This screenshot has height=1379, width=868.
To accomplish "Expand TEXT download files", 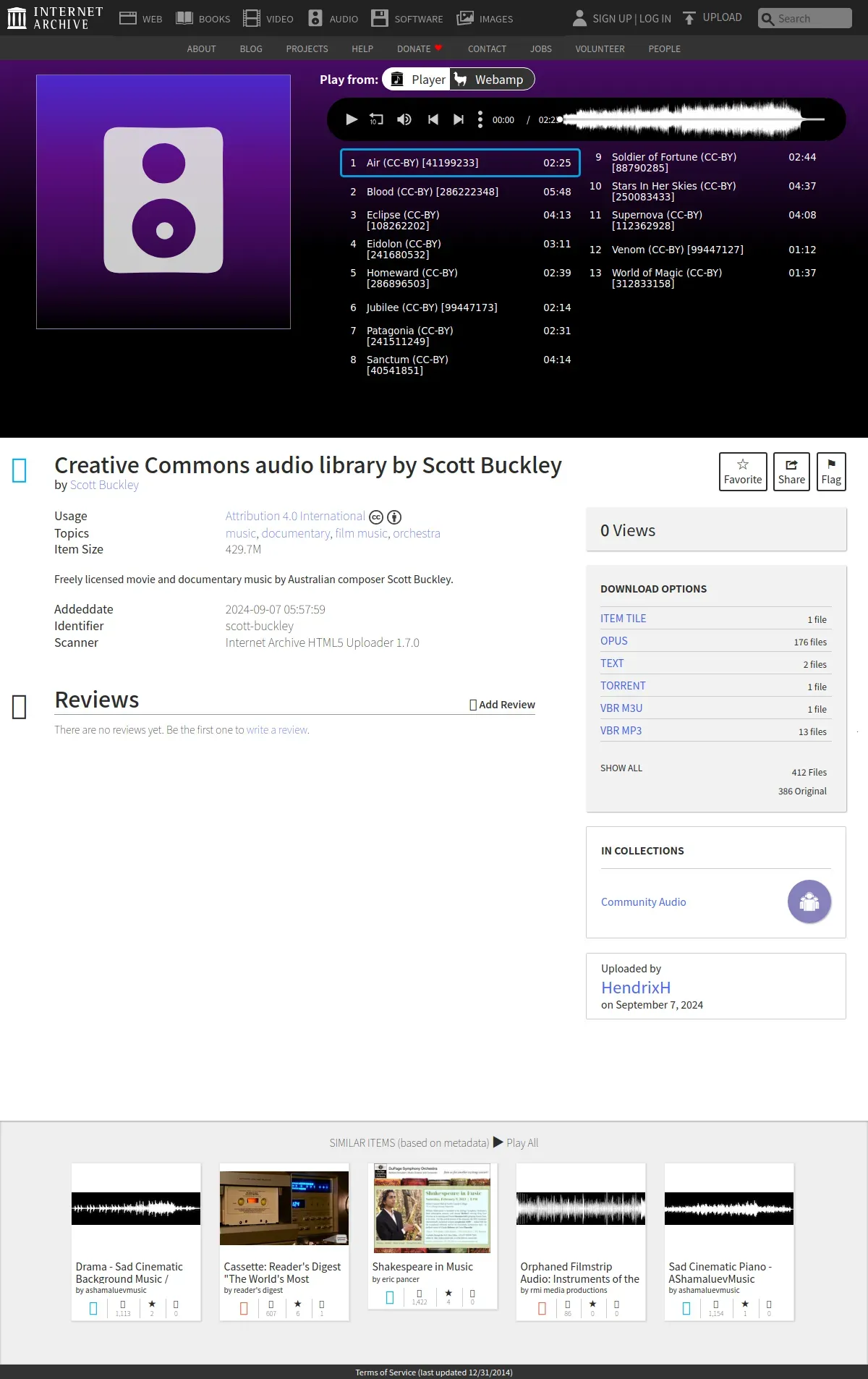I will pos(612,663).
